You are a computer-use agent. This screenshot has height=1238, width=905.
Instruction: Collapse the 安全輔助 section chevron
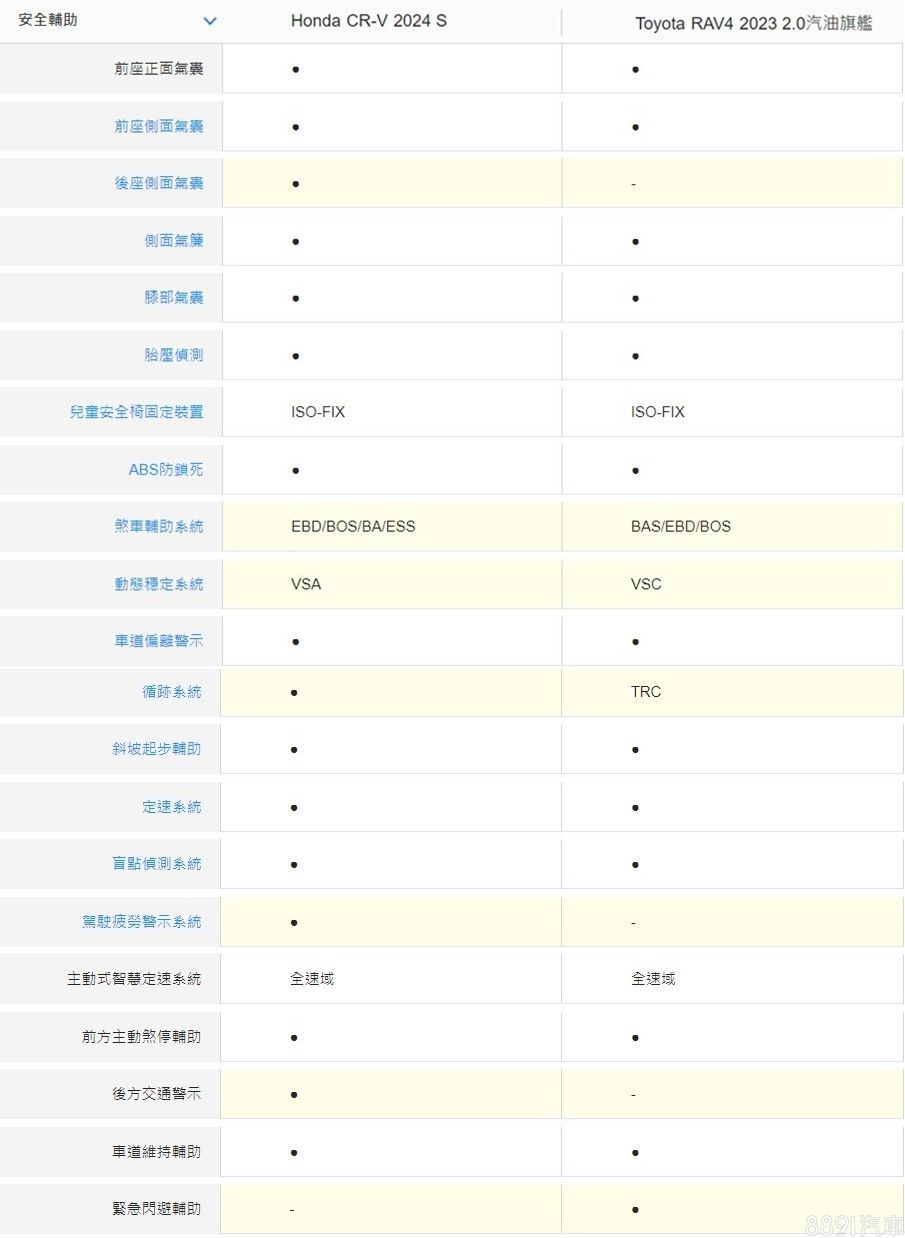209,21
